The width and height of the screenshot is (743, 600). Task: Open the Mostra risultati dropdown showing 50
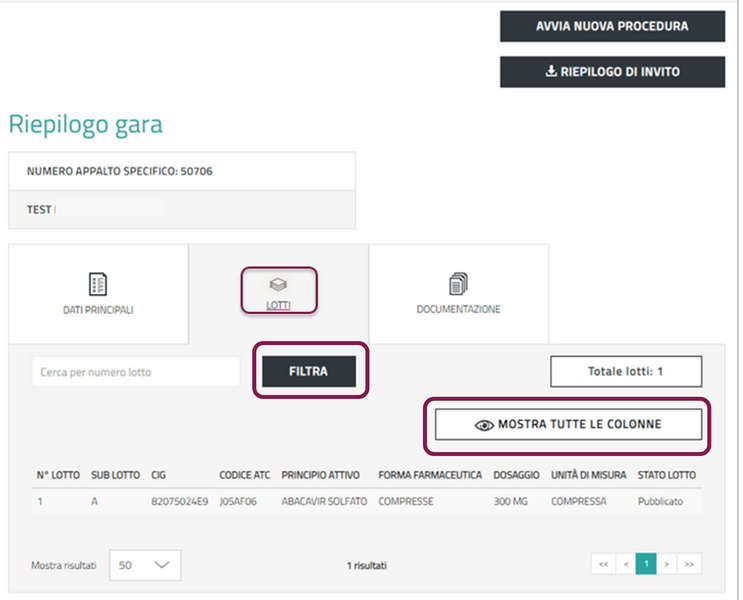coord(144,565)
